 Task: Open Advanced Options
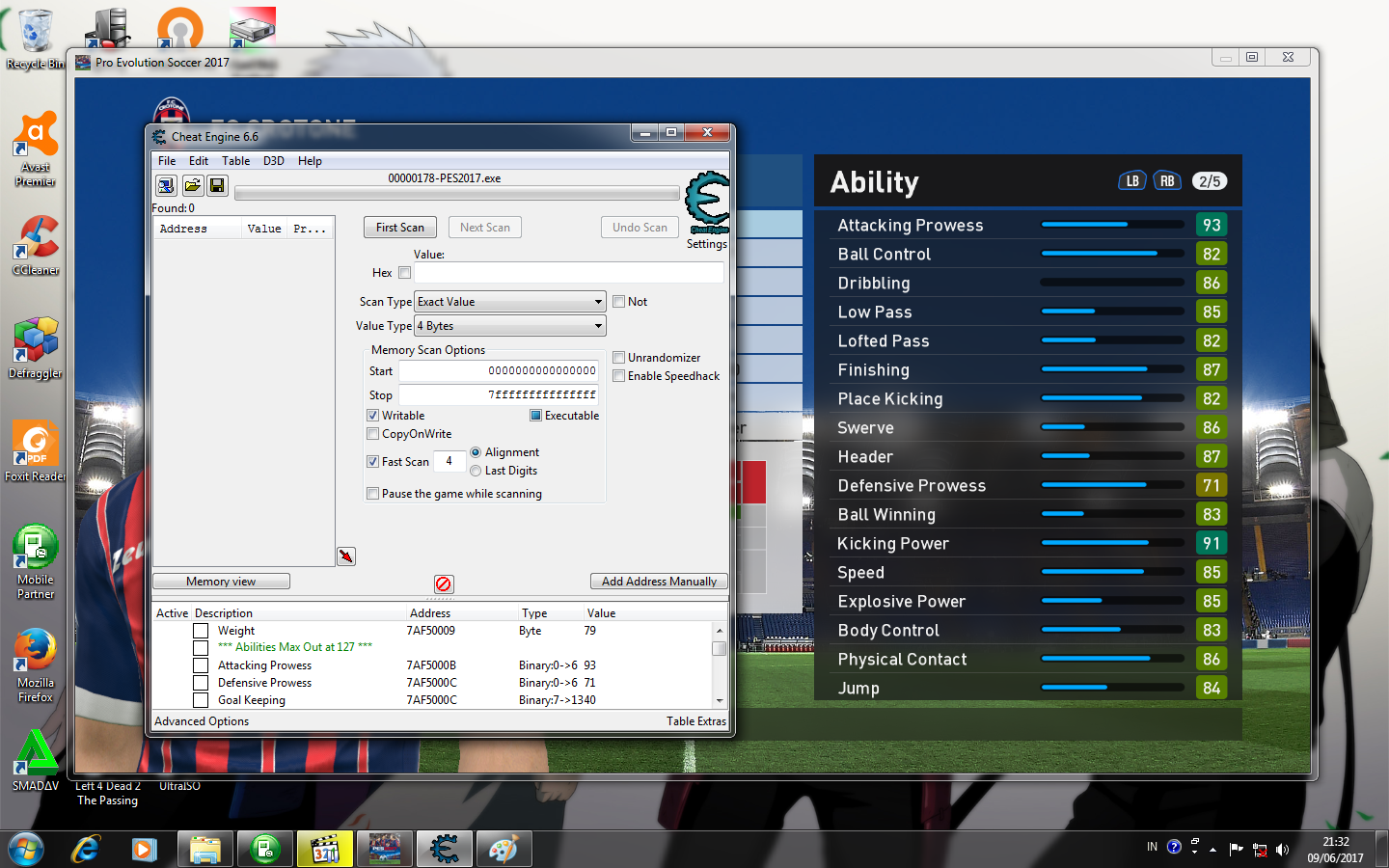(202, 721)
